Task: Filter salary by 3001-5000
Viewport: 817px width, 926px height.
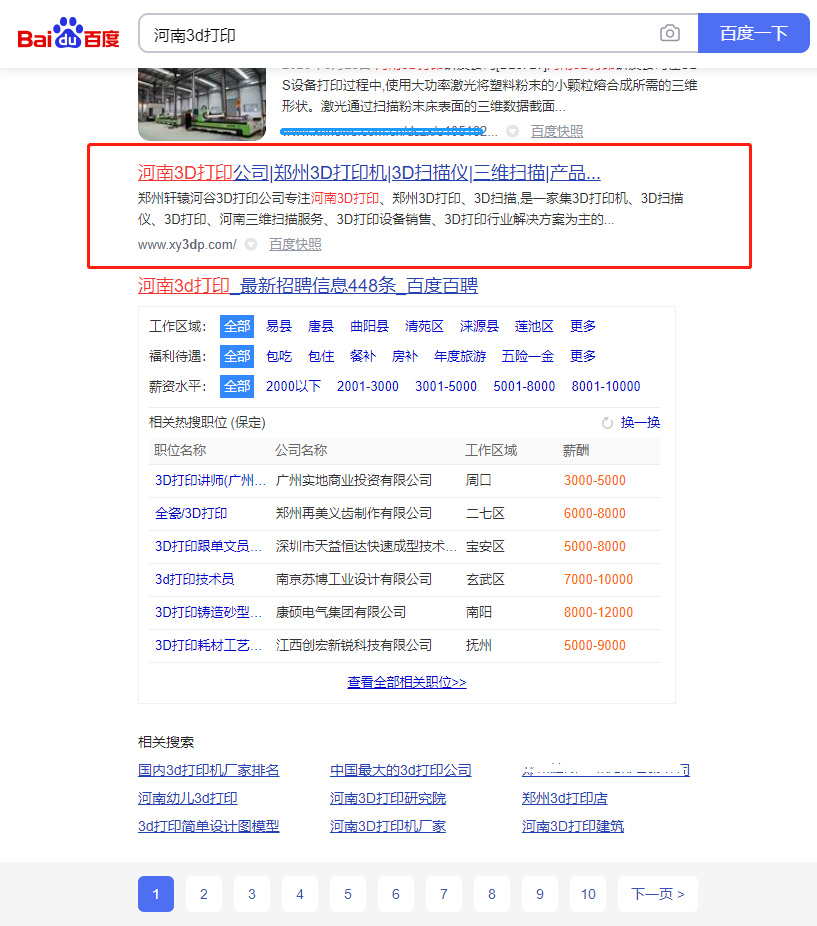Action: tap(446, 386)
